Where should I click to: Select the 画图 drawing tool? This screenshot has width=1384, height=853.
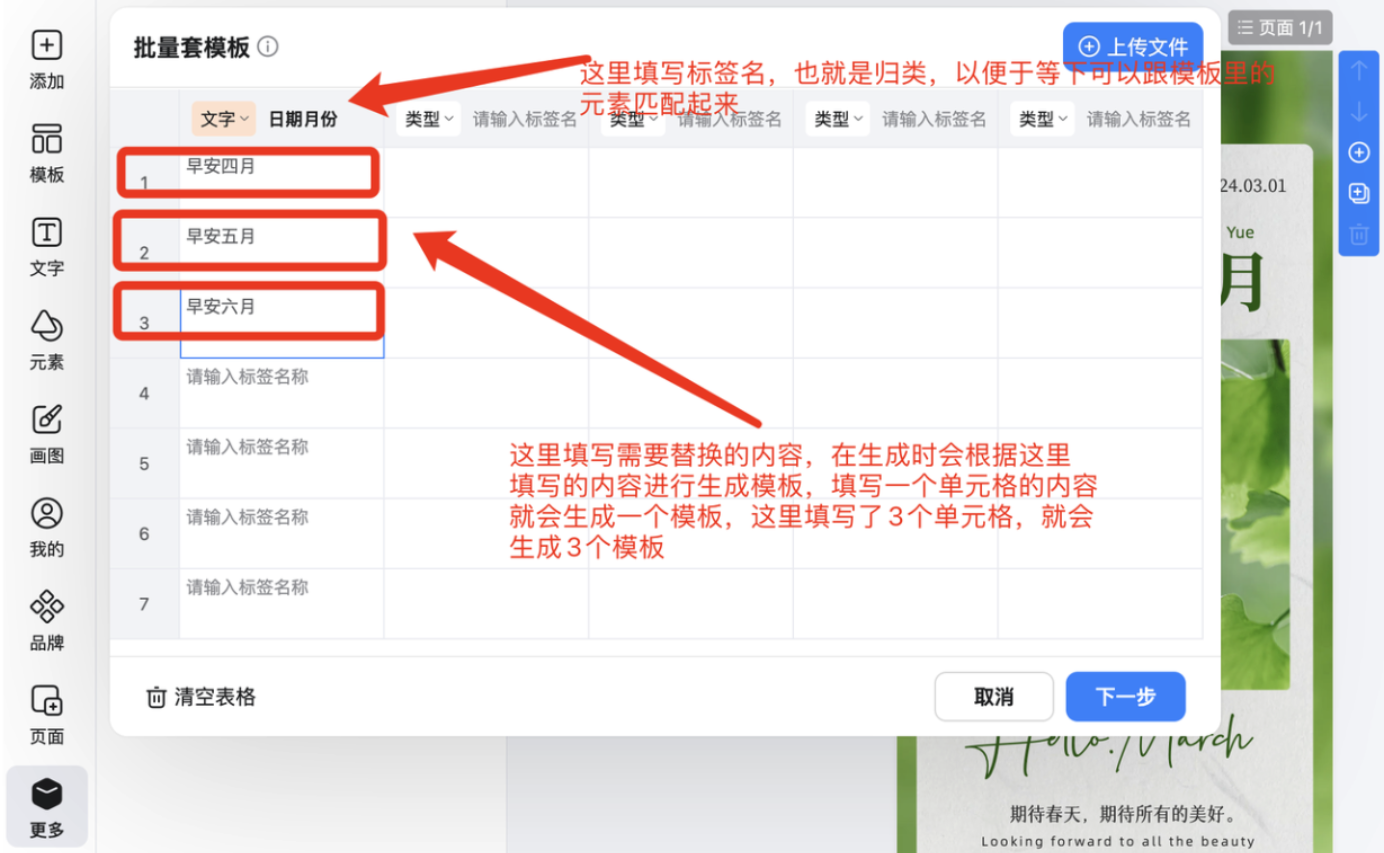47,432
